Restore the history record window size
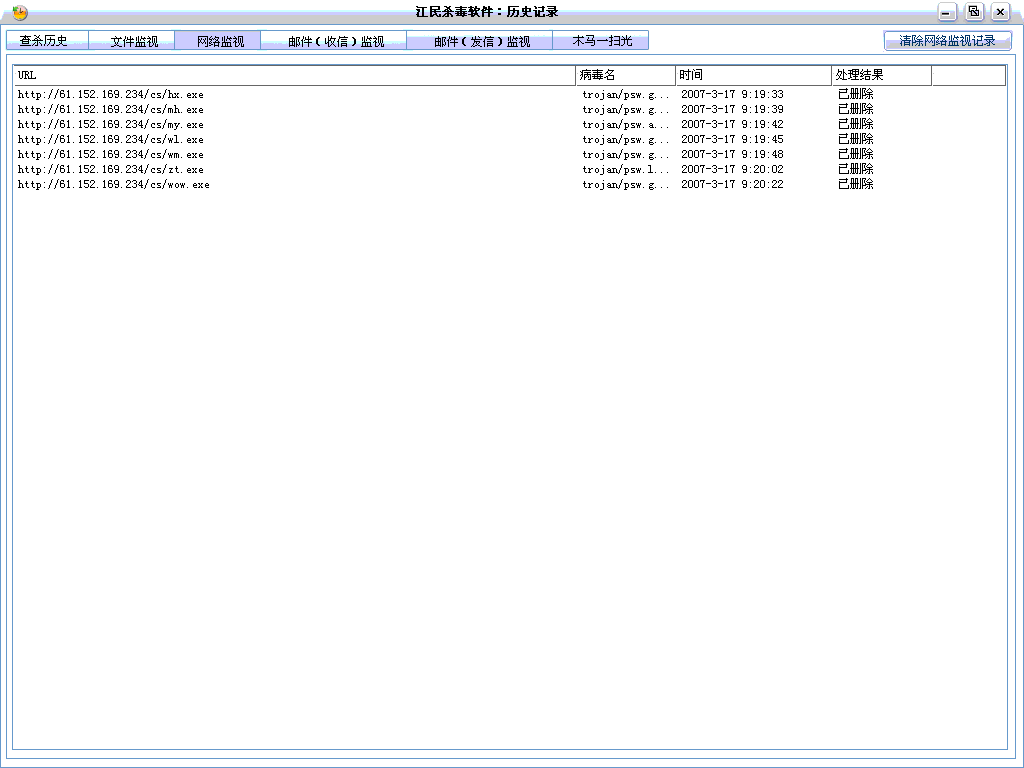This screenshot has width=1024, height=768. point(974,12)
